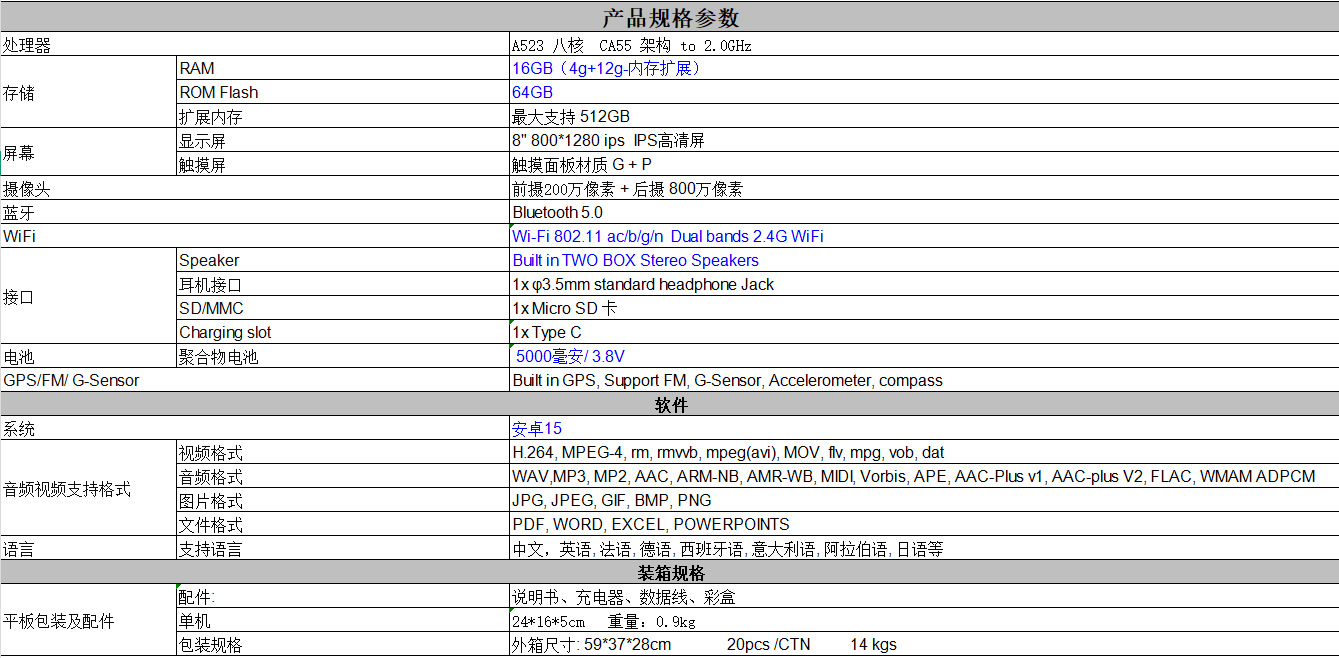The width and height of the screenshot is (1339, 658).
Task: Select the A523 八核 CA55 processor value cell
Action: click(x=924, y=45)
